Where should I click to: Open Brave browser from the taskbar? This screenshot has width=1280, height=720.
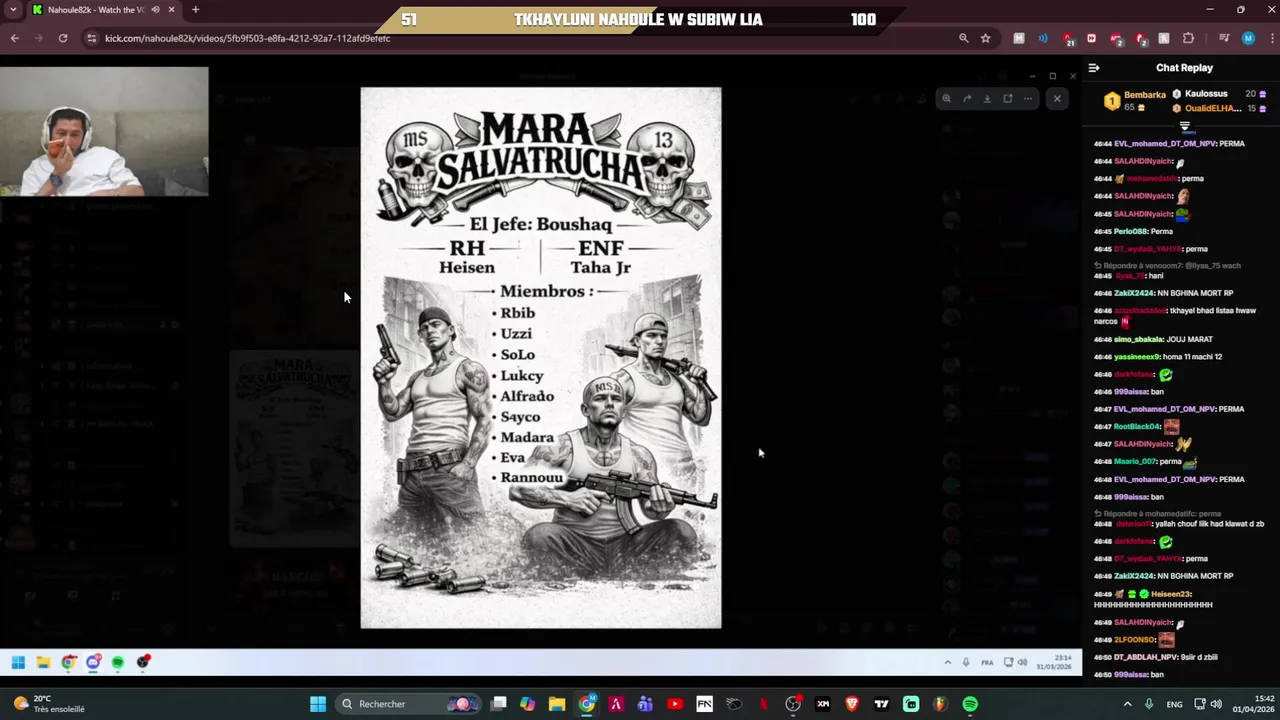click(x=852, y=704)
